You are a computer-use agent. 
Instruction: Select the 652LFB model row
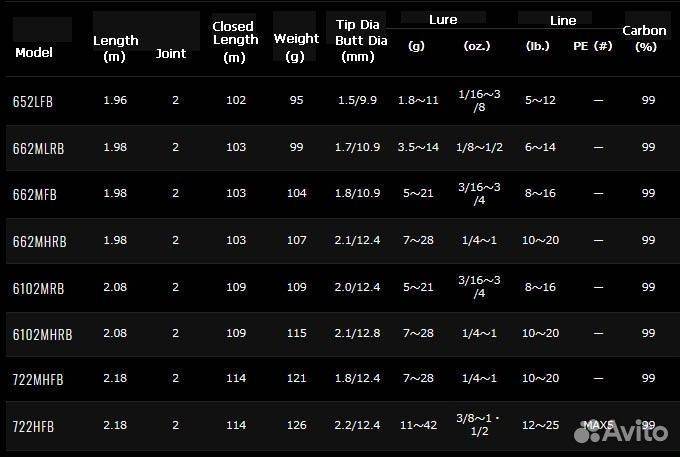click(x=34, y=101)
